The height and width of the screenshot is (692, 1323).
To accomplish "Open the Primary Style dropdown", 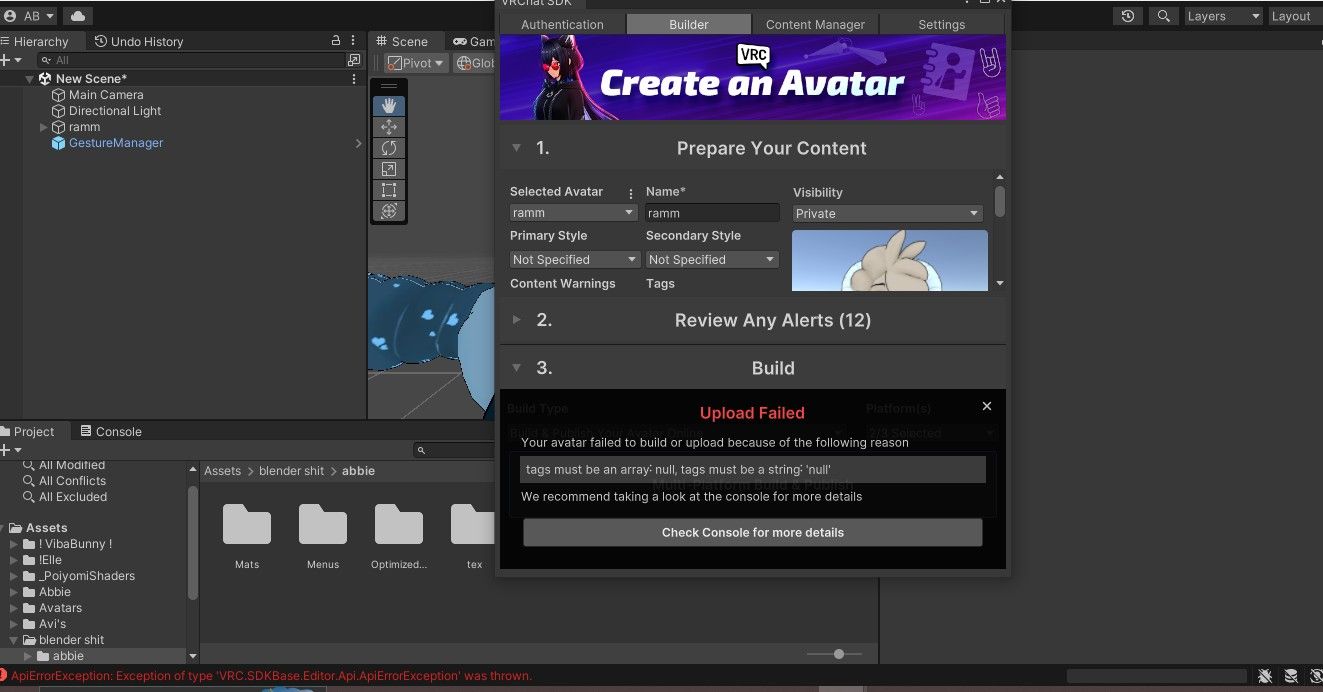I will click(575, 259).
